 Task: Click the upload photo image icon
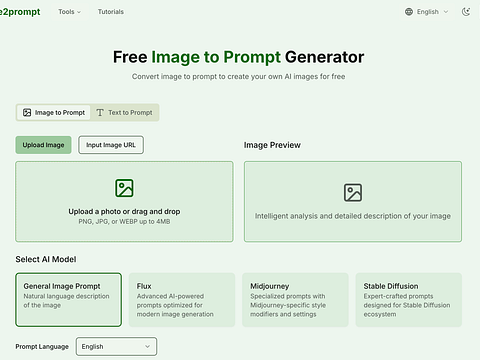coord(124,188)
